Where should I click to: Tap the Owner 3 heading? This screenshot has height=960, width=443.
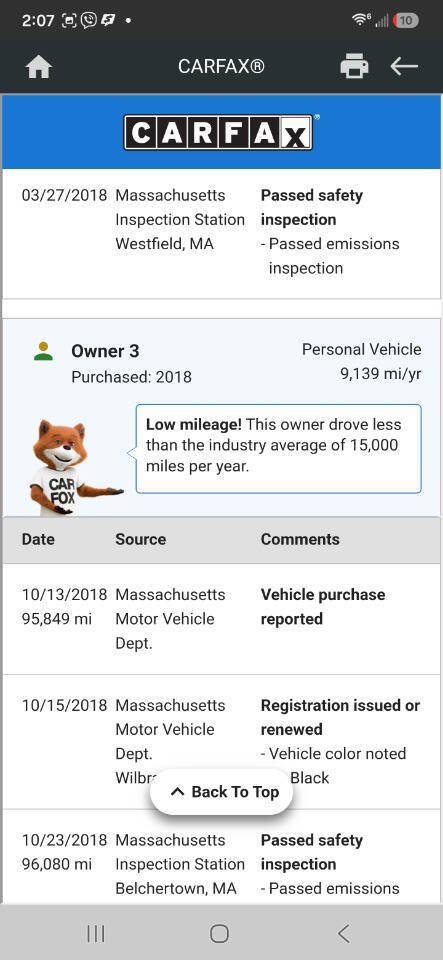[105, 351]
